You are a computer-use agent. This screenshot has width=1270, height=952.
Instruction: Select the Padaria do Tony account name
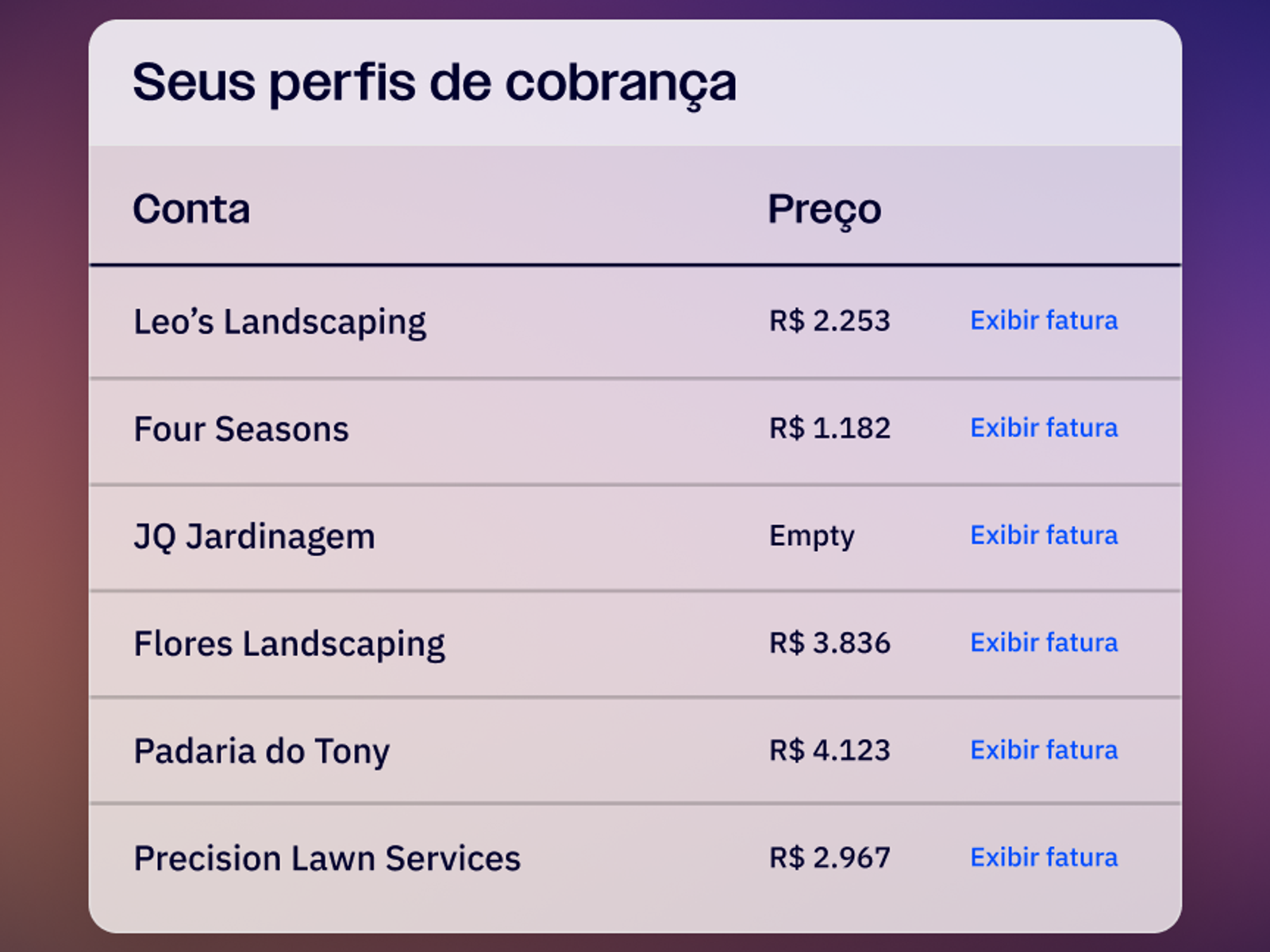[x=261, y=751]
